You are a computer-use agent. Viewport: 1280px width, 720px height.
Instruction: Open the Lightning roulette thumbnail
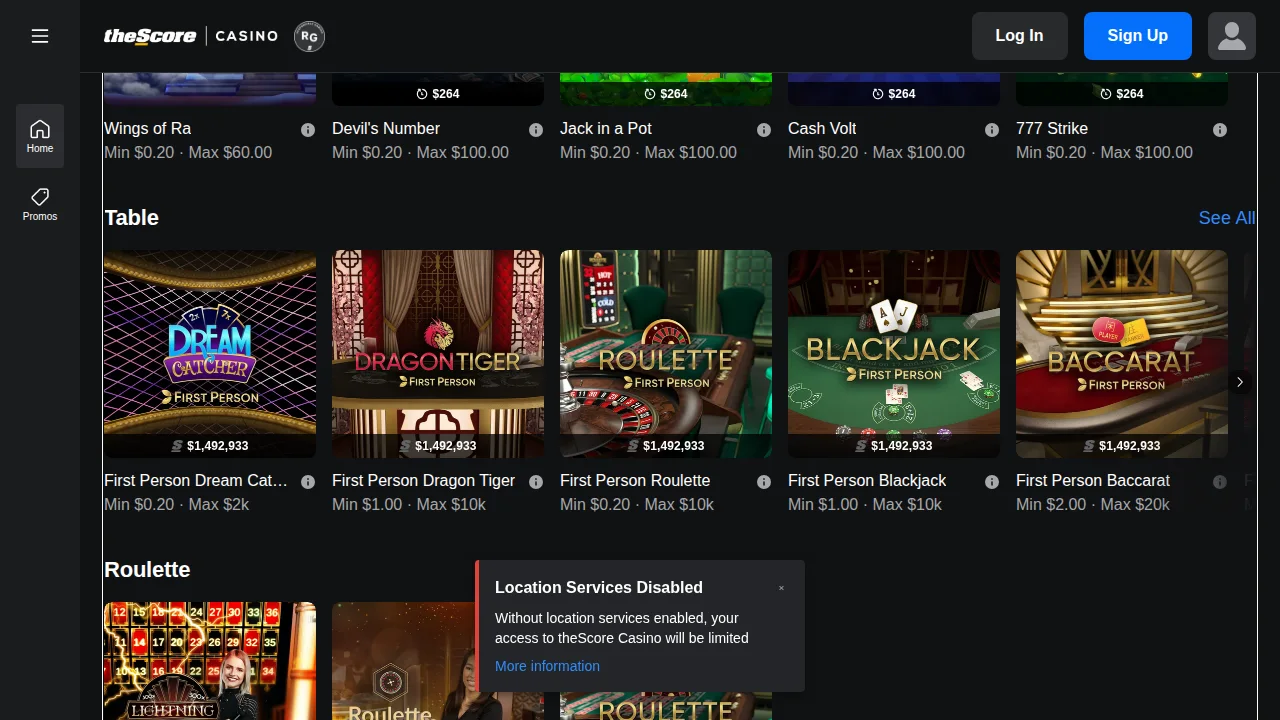210,661
